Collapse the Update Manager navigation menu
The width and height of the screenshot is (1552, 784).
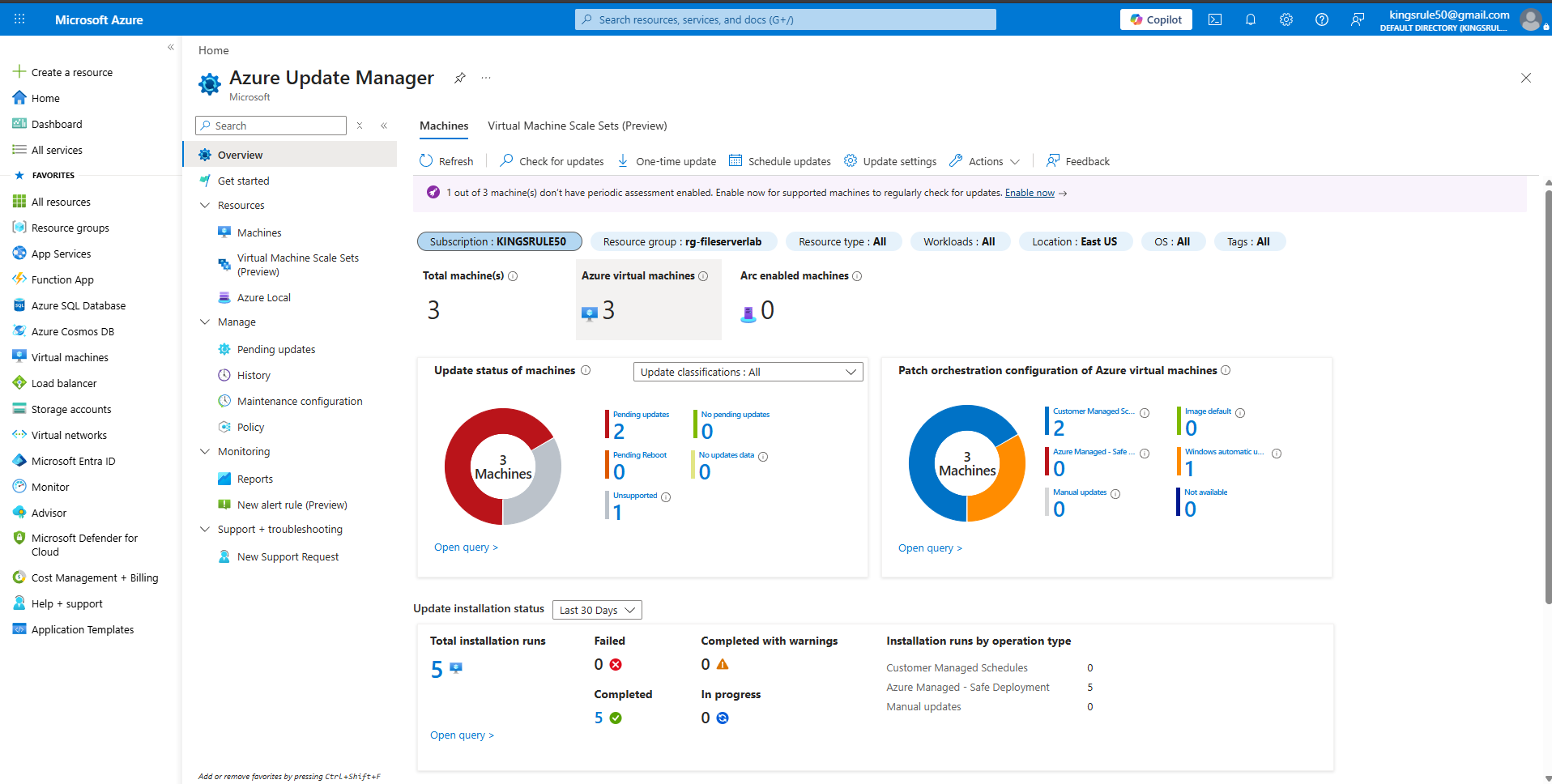[384, 126]
